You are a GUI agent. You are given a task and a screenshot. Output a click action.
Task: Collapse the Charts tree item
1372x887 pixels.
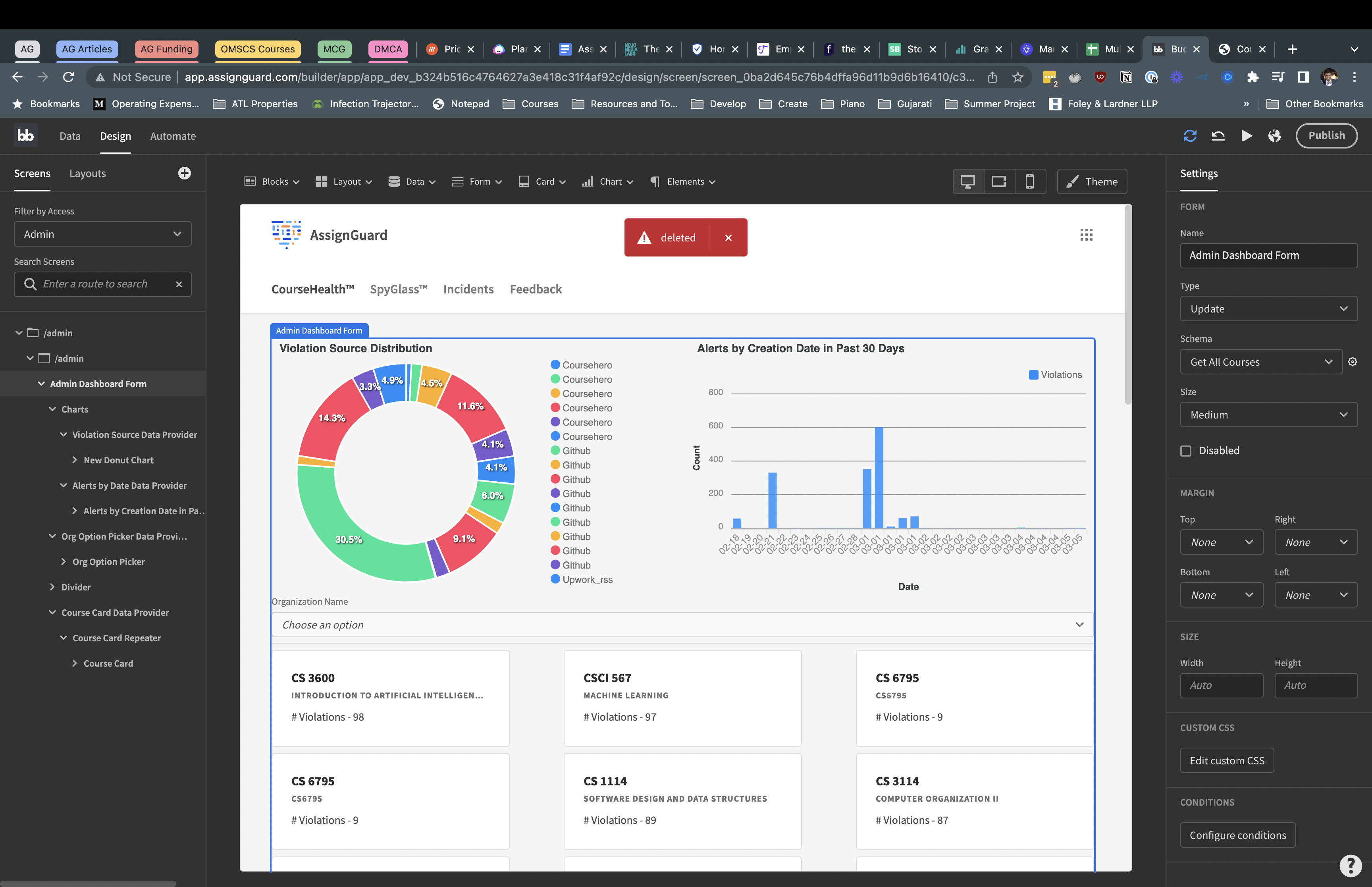(x=52, y=409)
